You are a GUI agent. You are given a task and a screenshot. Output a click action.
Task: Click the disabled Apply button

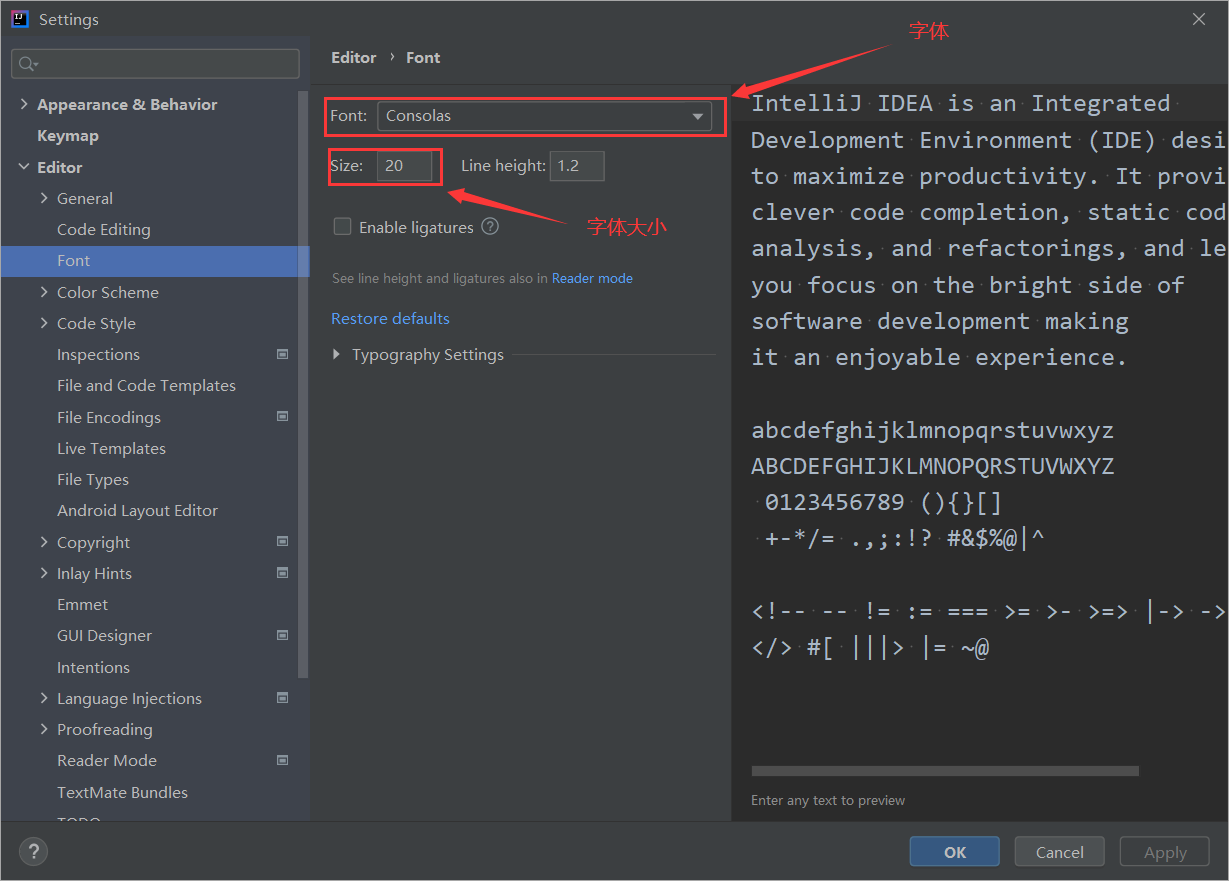click(x=1165, y=852)
